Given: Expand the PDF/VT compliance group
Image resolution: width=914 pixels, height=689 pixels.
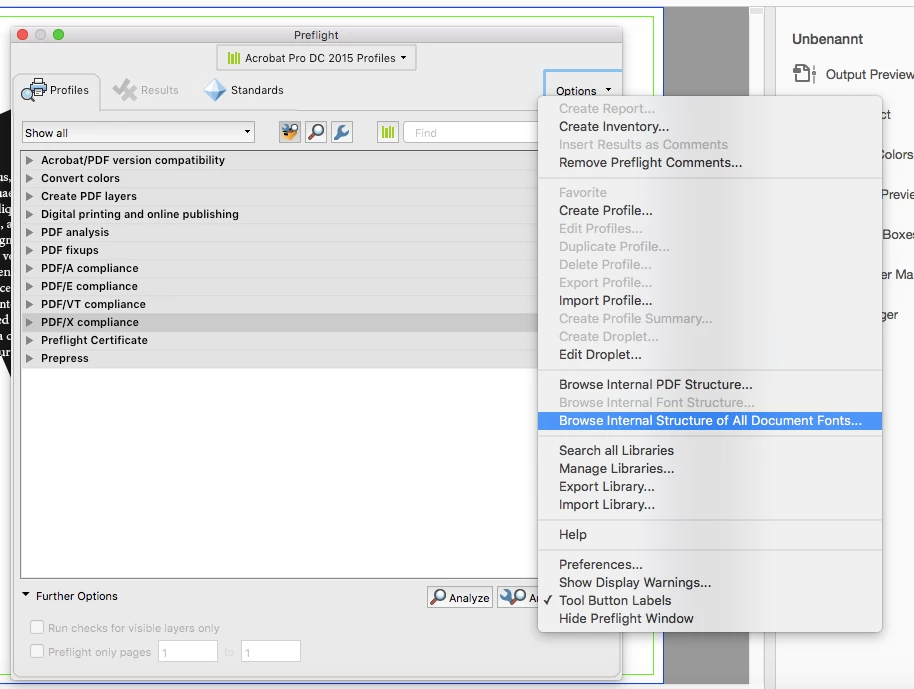Looking at the screenshot, I should [x=29, y=304].
